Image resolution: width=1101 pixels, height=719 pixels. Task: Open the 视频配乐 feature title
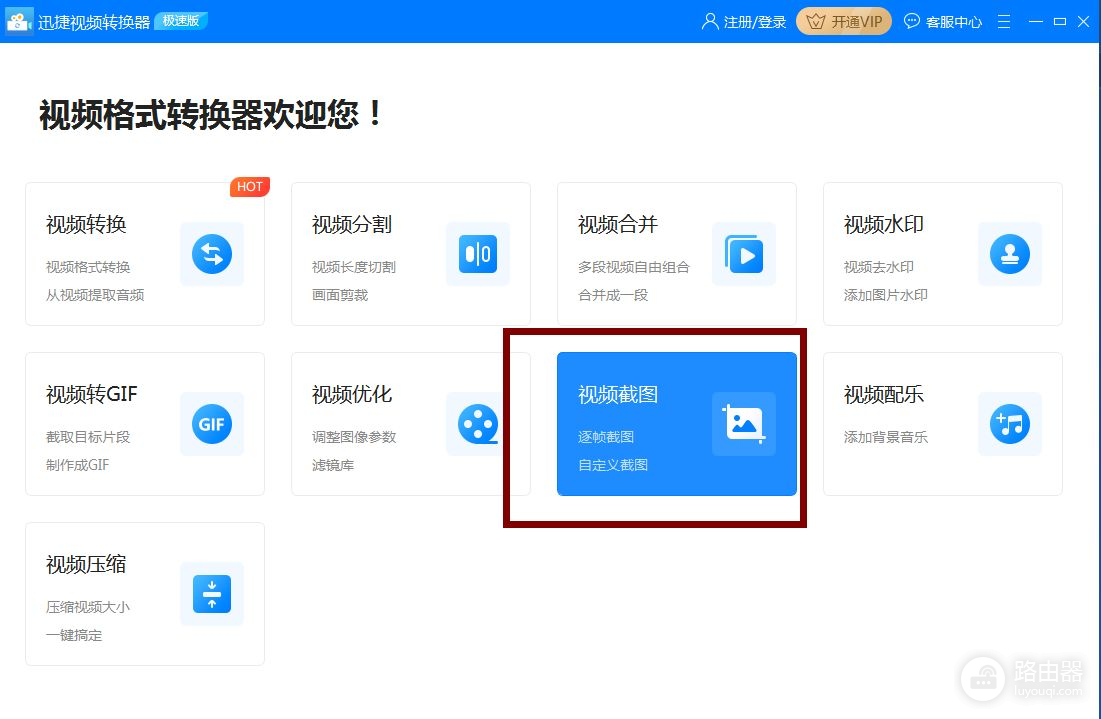point(884,395)
